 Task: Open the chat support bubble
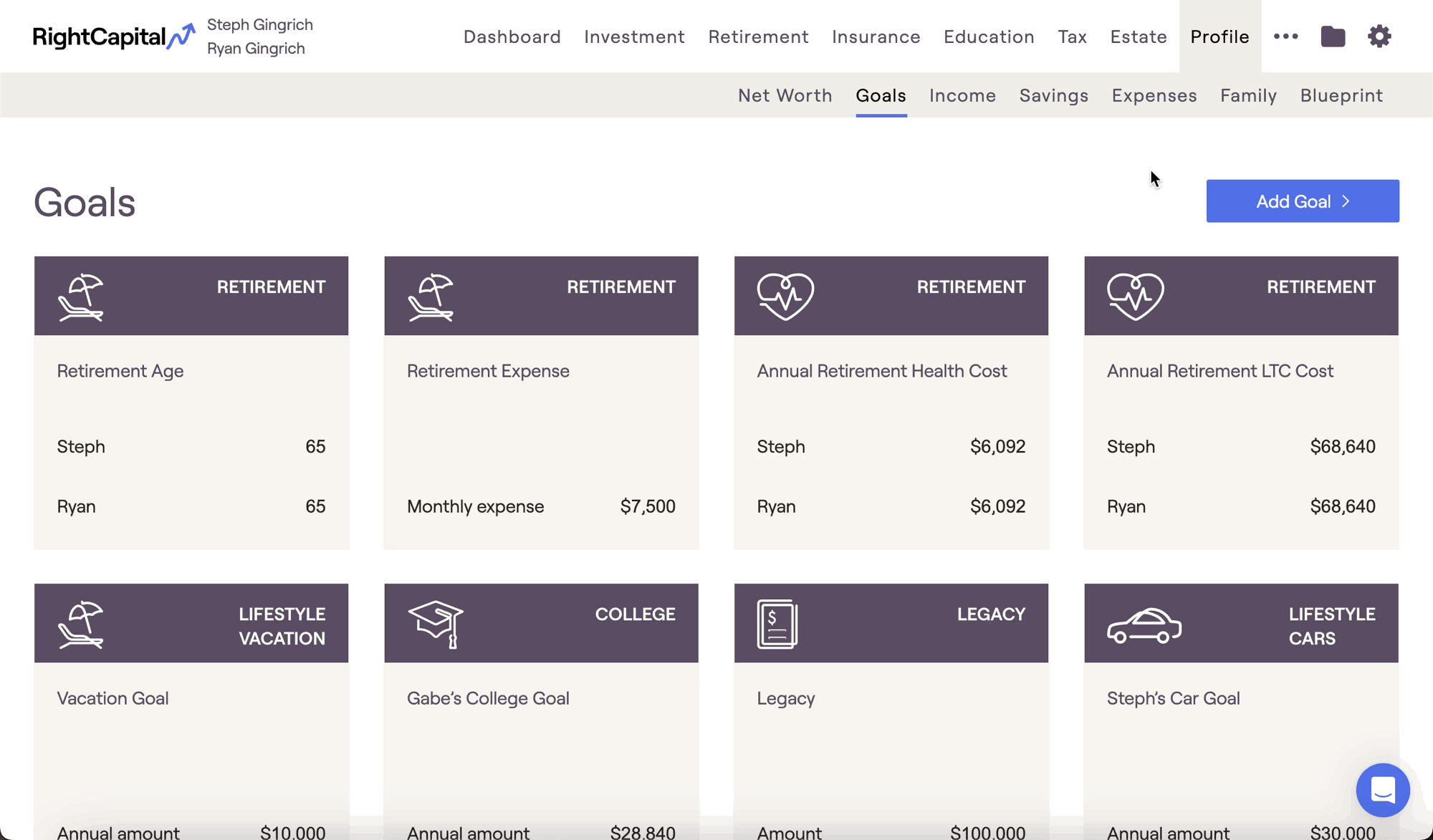tap(1383, 790)
